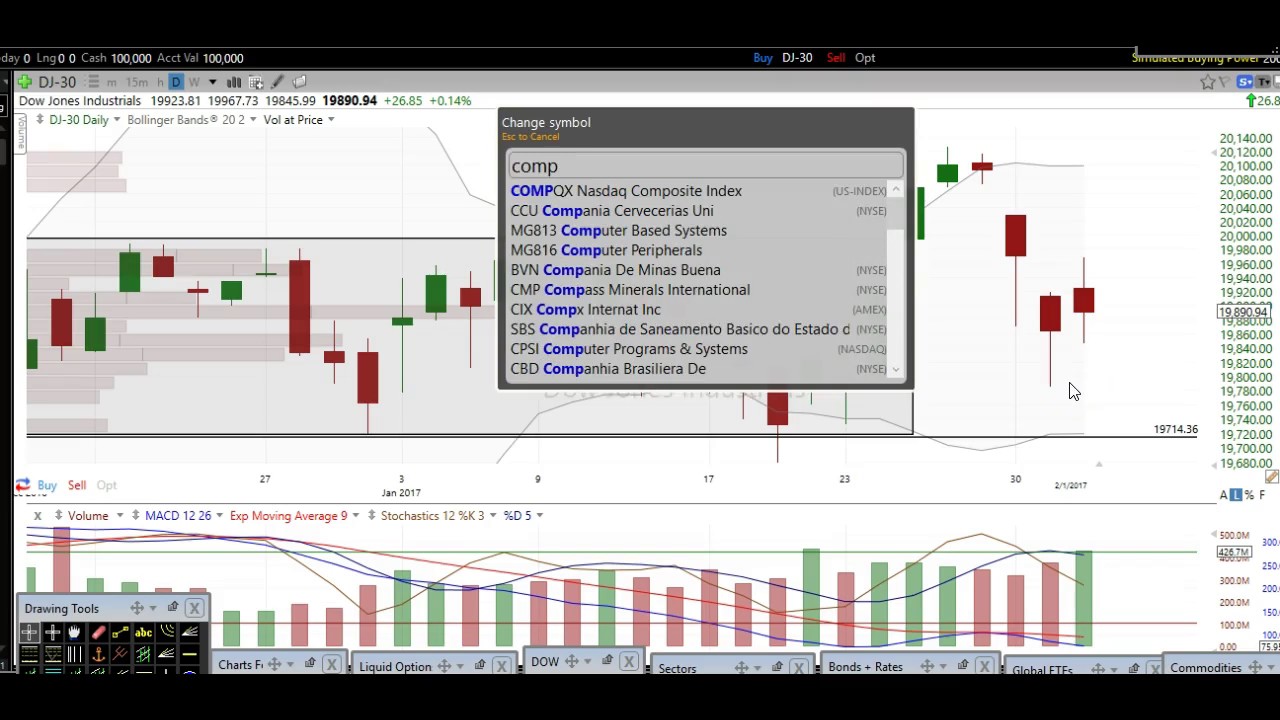Expand the Bollinger Bands indicator dropdown

[253, 120]
